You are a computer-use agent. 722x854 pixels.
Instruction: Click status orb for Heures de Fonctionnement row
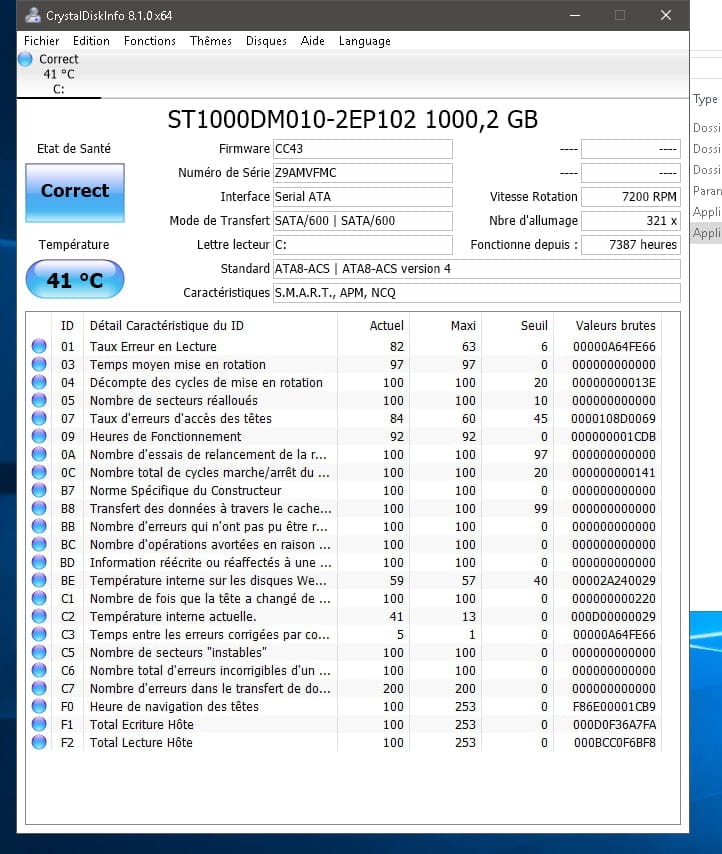tap(39, 436)
